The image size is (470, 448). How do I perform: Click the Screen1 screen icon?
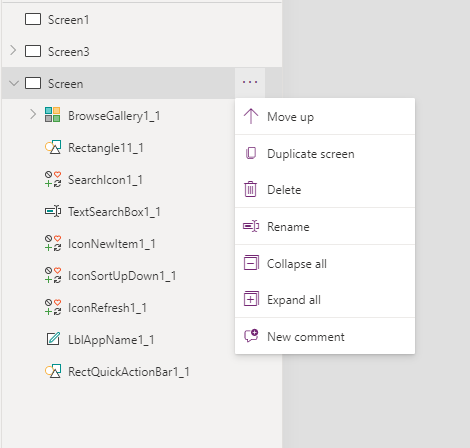click(x=33, y=19)
